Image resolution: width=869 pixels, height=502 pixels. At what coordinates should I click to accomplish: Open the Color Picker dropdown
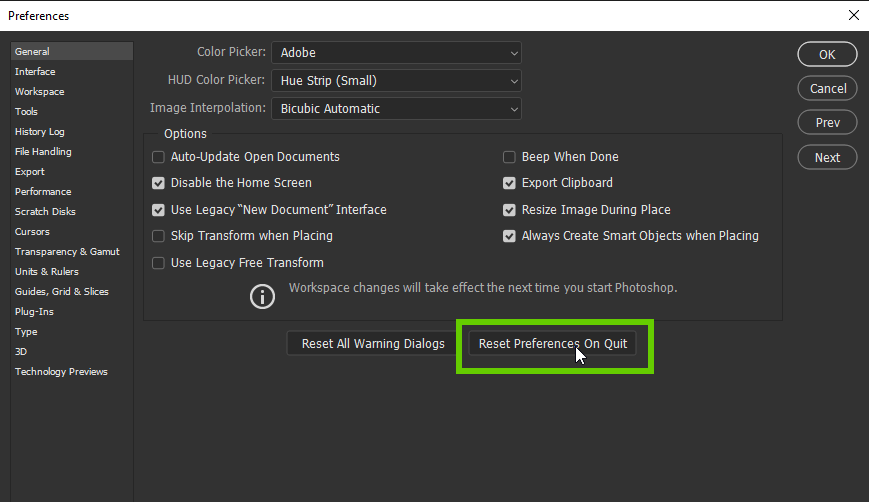pyautogui.click(x=396, y=52)
